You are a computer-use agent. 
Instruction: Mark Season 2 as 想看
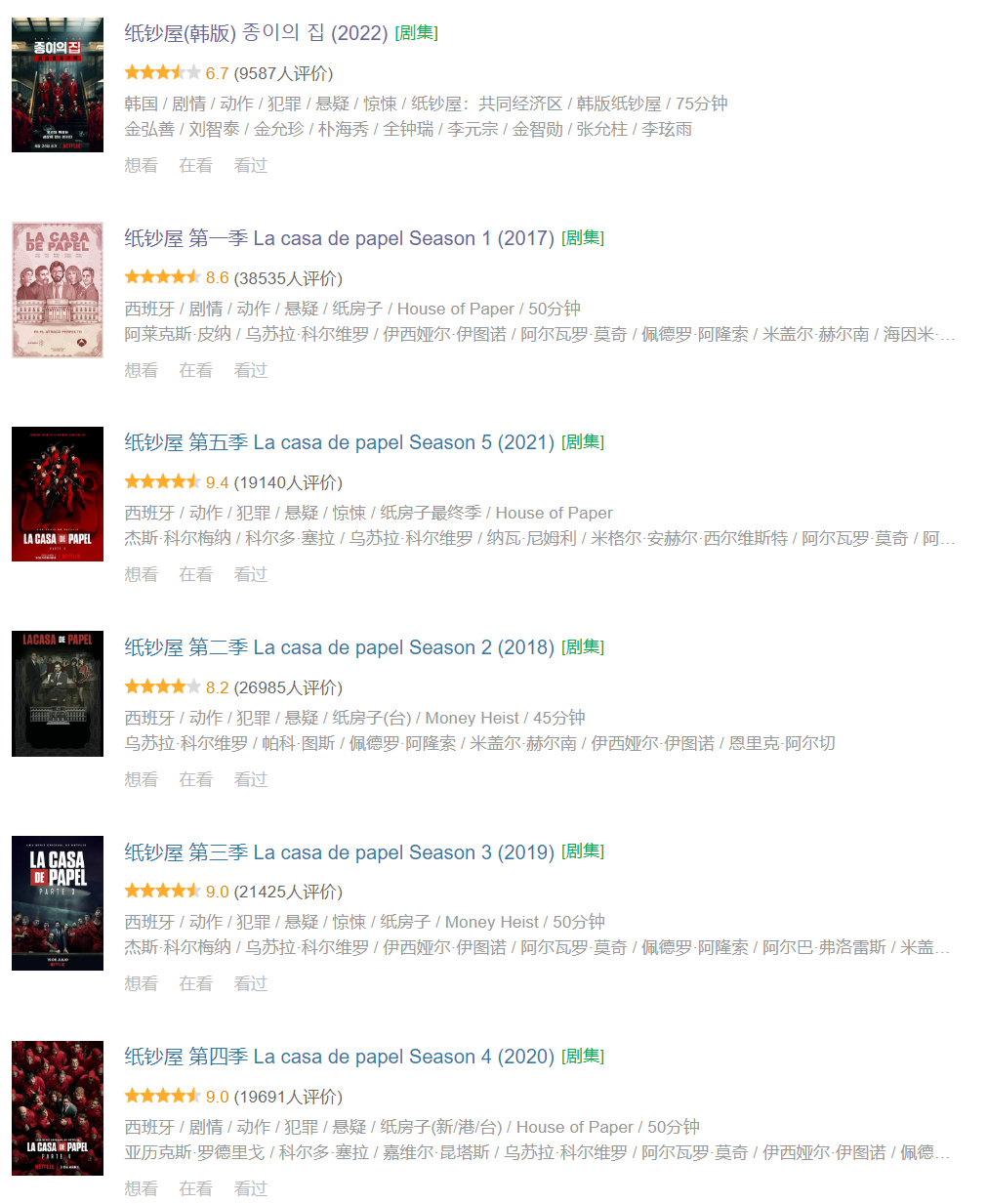click(x=142, y=779)
